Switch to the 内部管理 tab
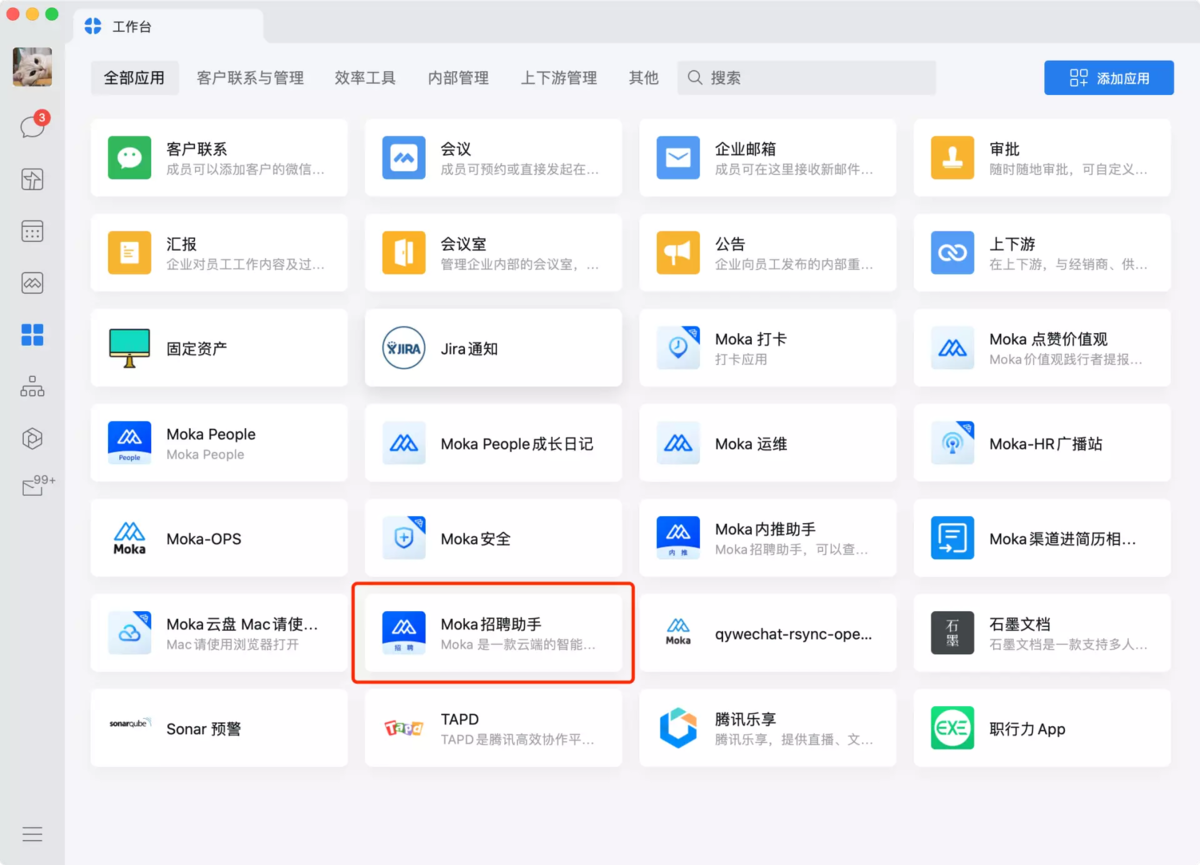Viewport: 1200px width, 865px height. point(458,78)
